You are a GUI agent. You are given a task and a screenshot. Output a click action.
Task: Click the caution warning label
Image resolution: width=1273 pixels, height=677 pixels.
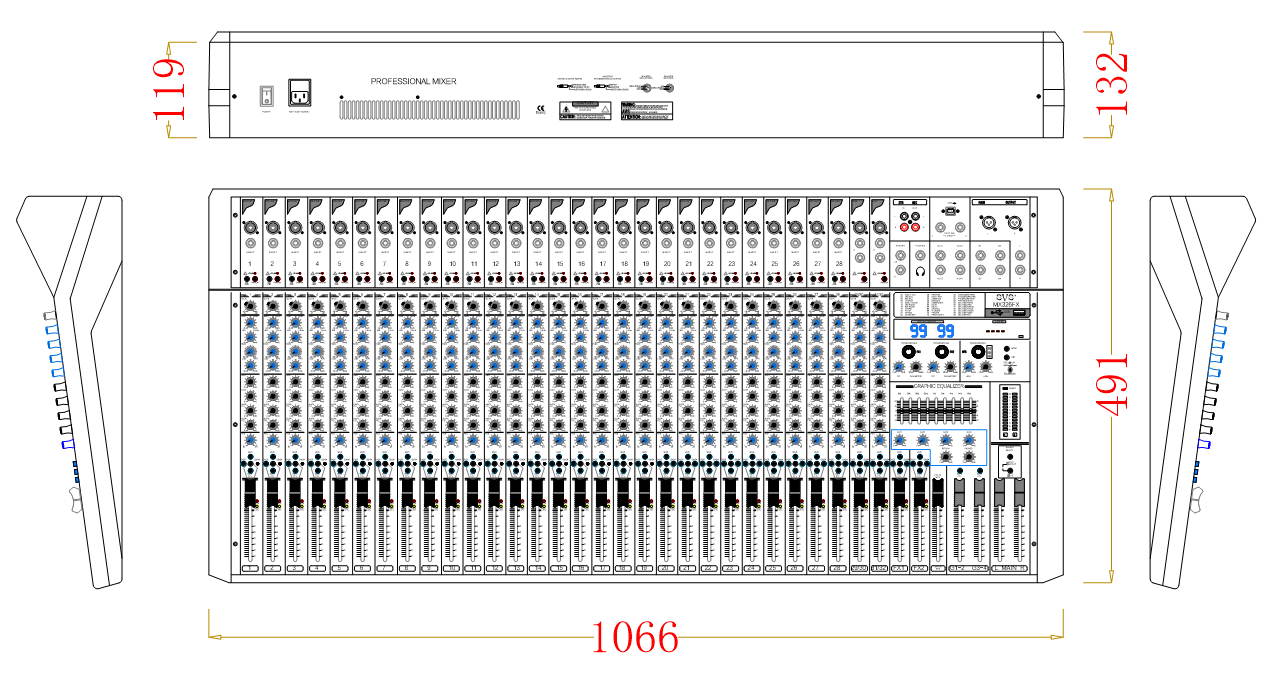584,111
